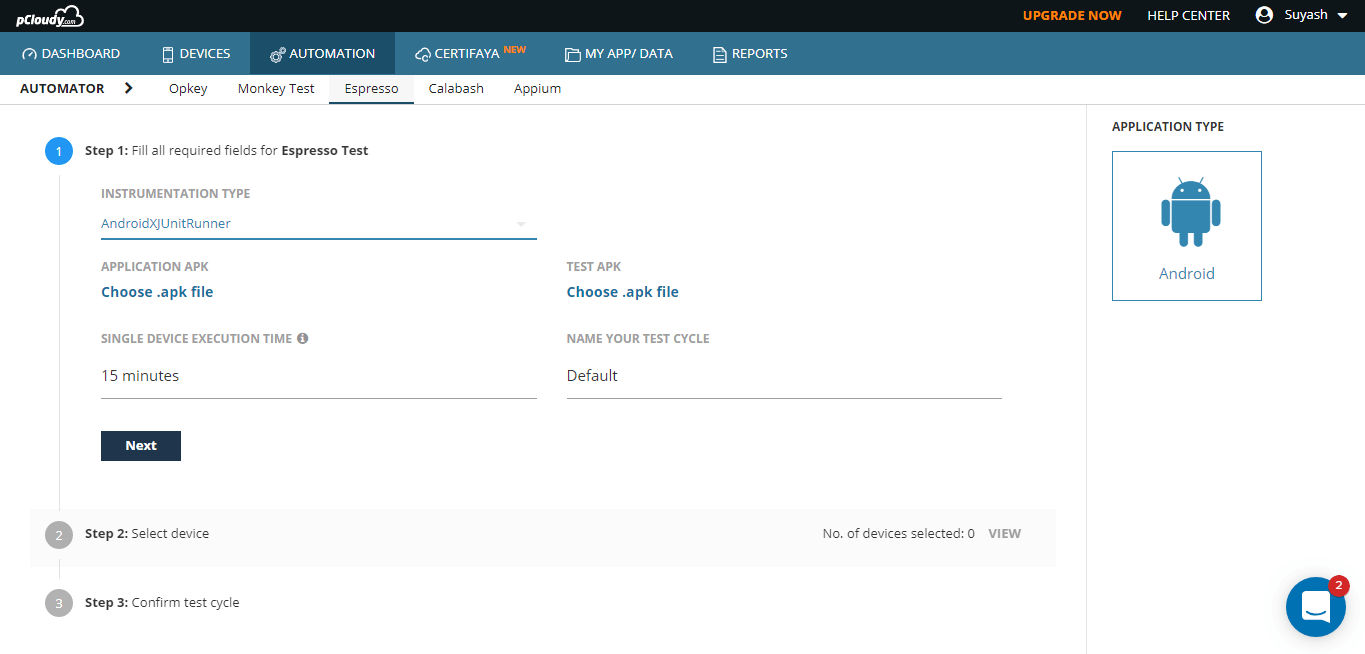This screenshot has width=1365, height=654.
Task: Click the Suyash user avatar icon
Action: coord(1264,15)
